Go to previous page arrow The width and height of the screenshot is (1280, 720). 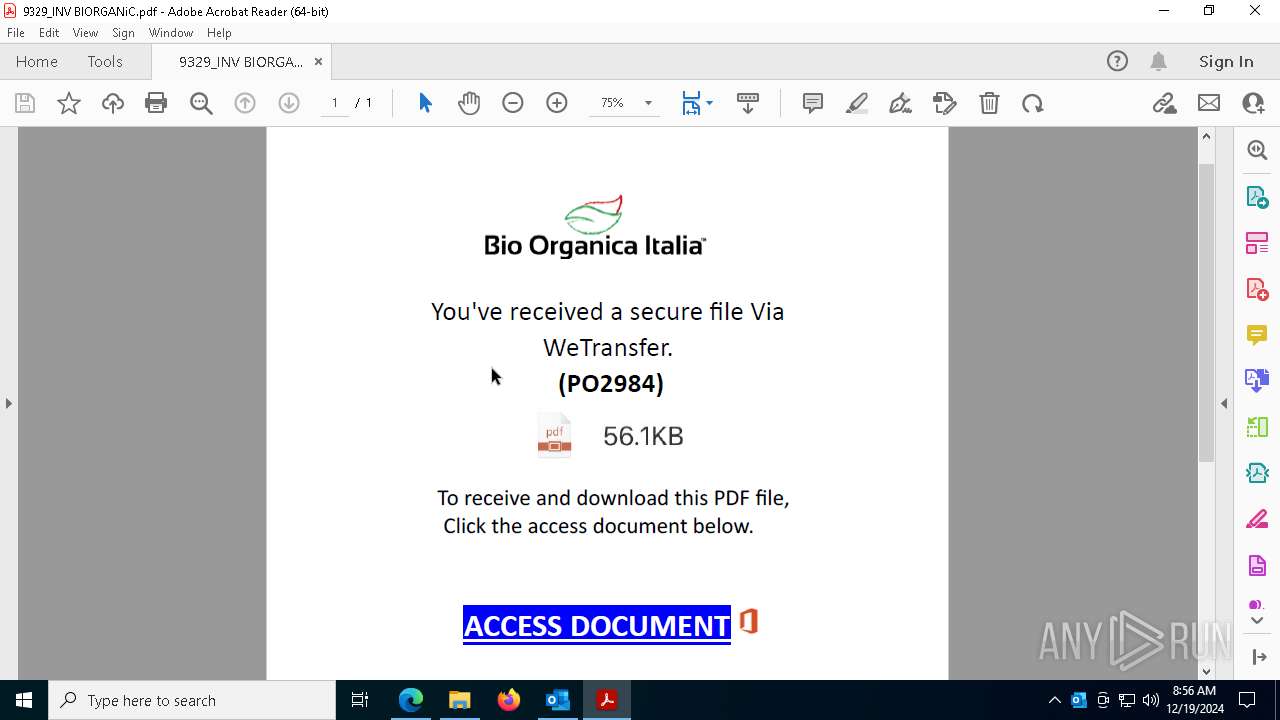[245, 103]
